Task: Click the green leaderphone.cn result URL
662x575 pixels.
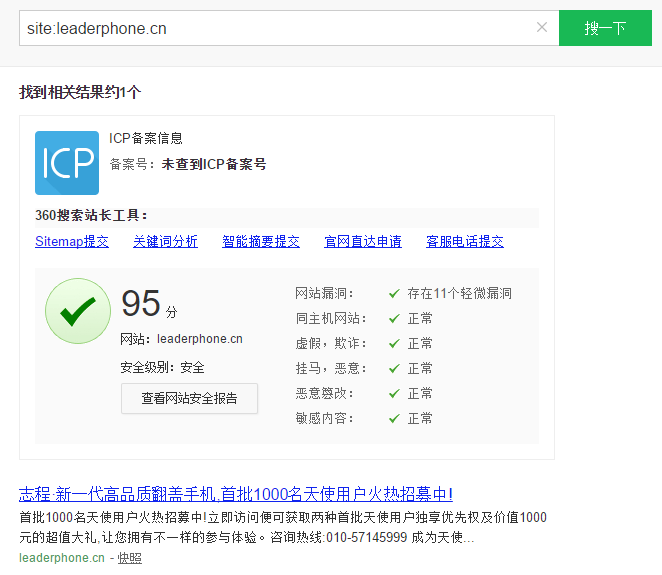Action: (x=62, y=558)
